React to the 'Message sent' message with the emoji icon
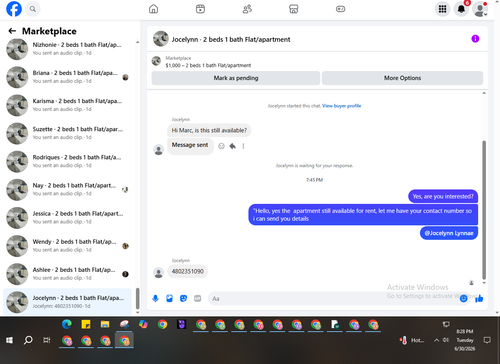Viewport: 500px width, 364px height. [x=221, y=146]
